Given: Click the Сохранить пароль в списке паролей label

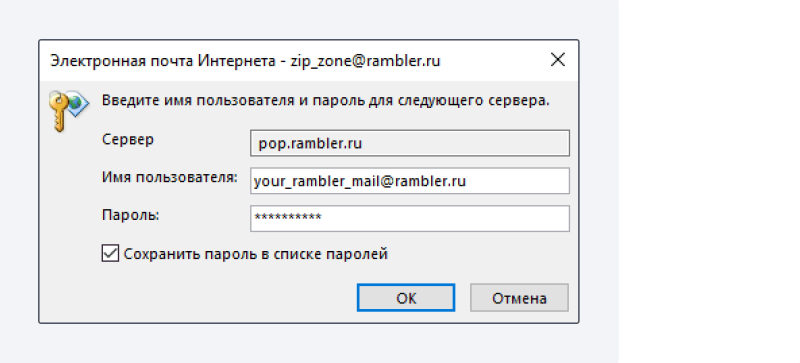Looking at the screenshot, I should point(256,254).
